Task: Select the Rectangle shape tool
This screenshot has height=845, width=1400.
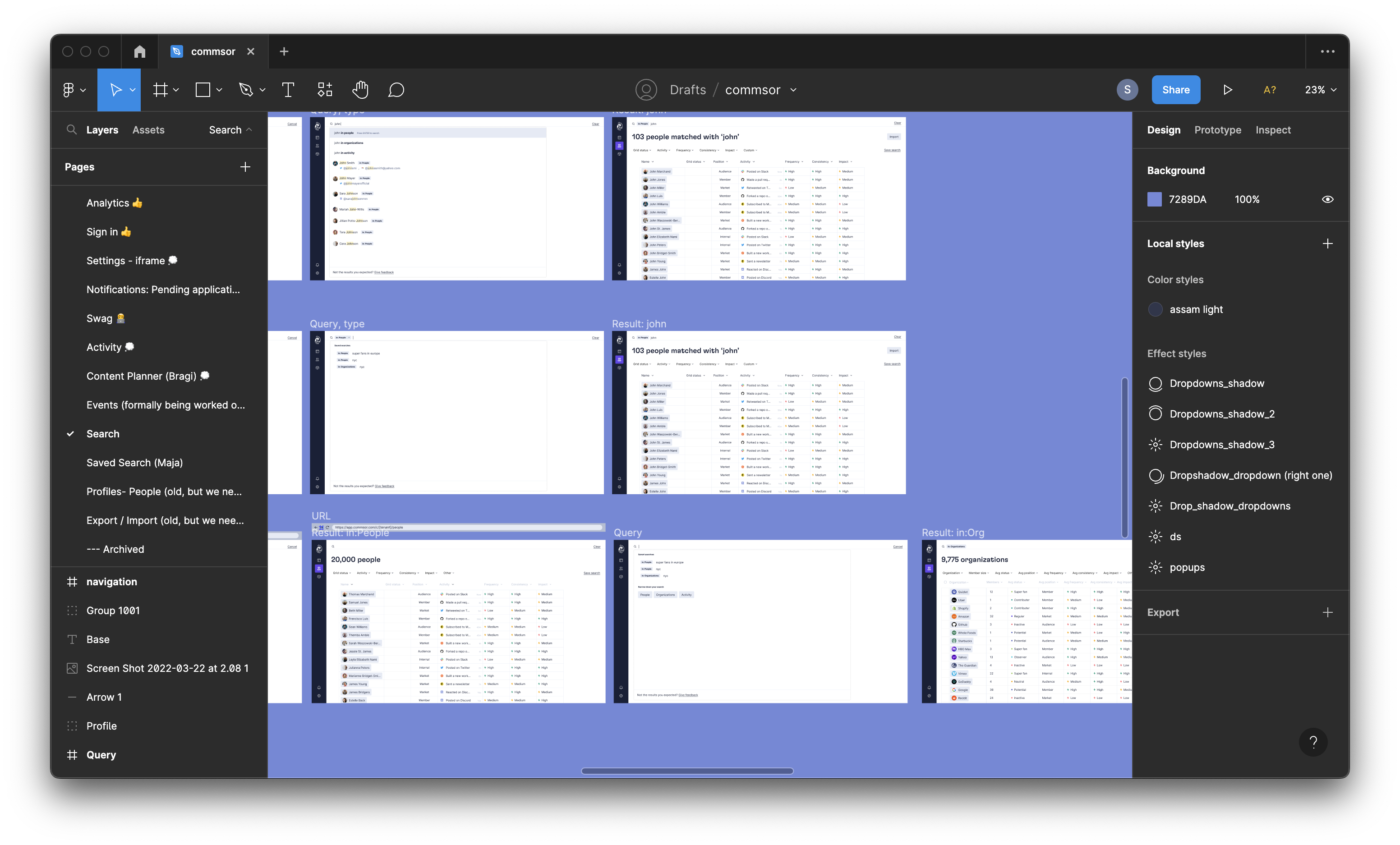Action: [x=203, y=90]
